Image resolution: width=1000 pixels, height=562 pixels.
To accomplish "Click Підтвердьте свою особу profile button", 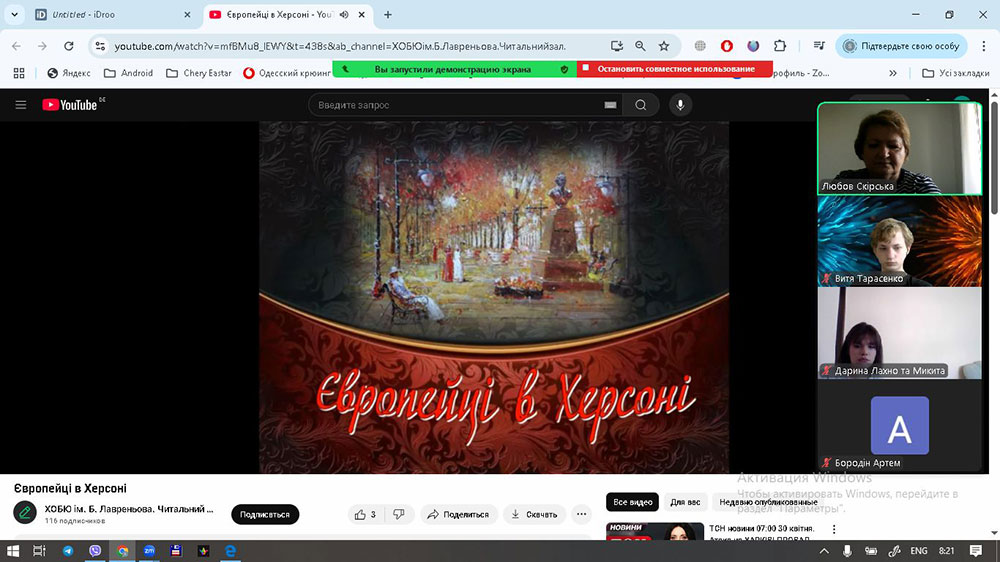I will (x=902, y=46).
